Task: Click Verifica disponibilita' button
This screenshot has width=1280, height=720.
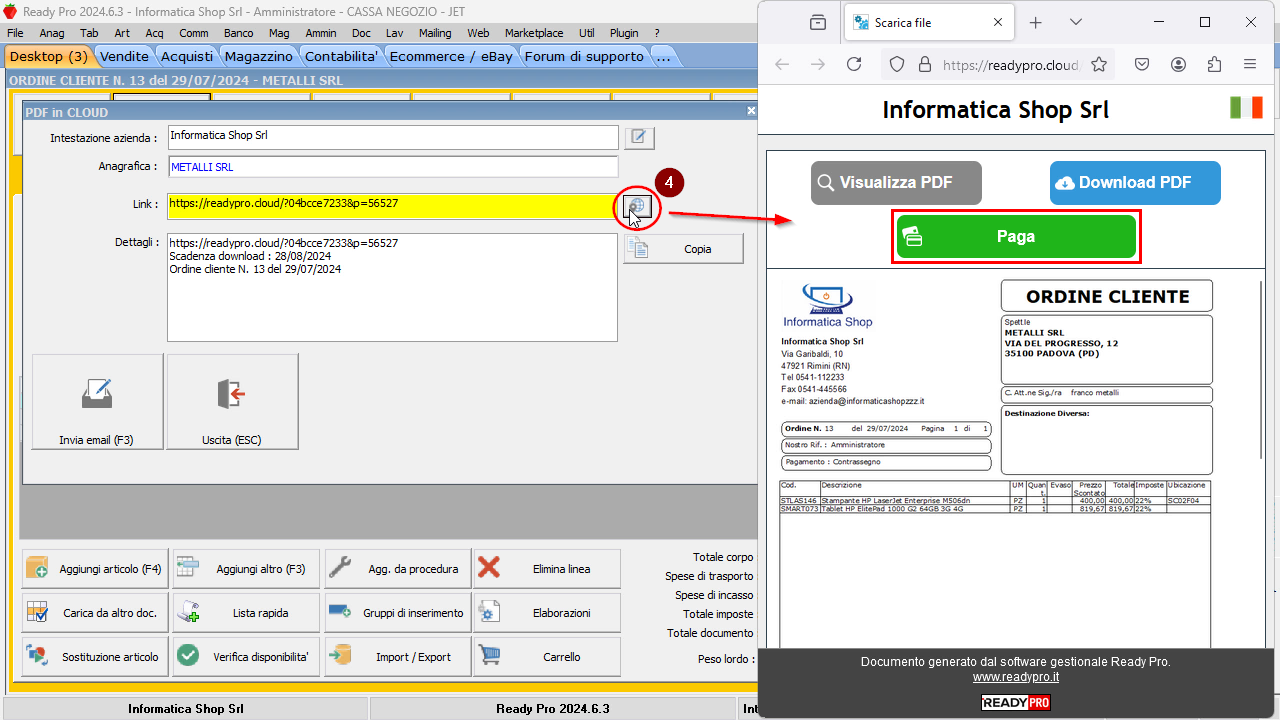Action: [246, 657]
